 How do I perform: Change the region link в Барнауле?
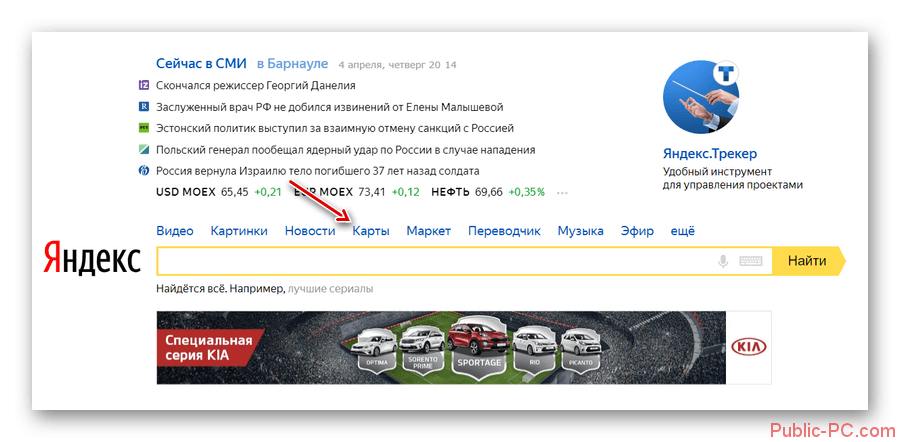pos(293,64)
